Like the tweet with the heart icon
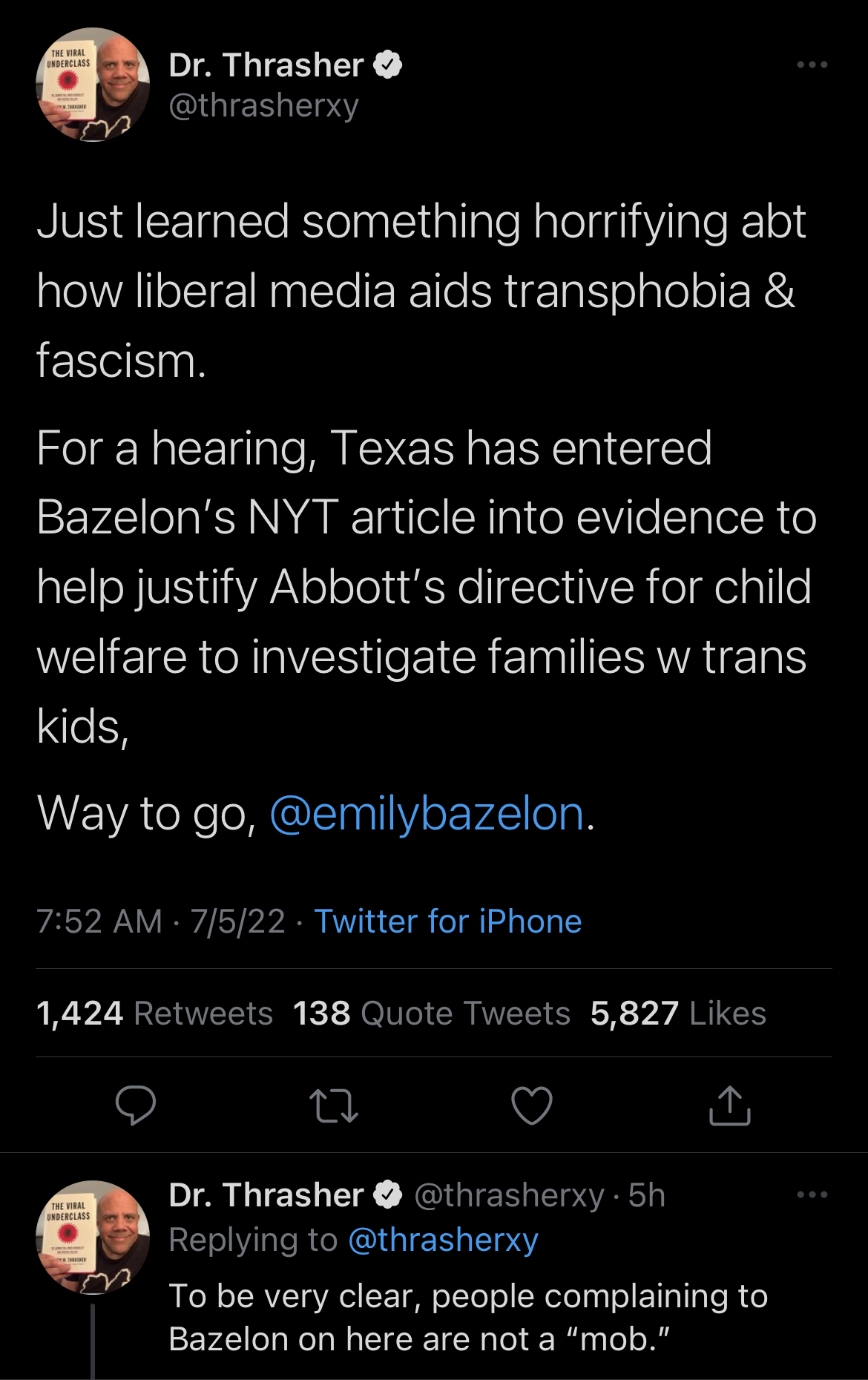Screen dimensions: 868x1380 click(532, 1105)
